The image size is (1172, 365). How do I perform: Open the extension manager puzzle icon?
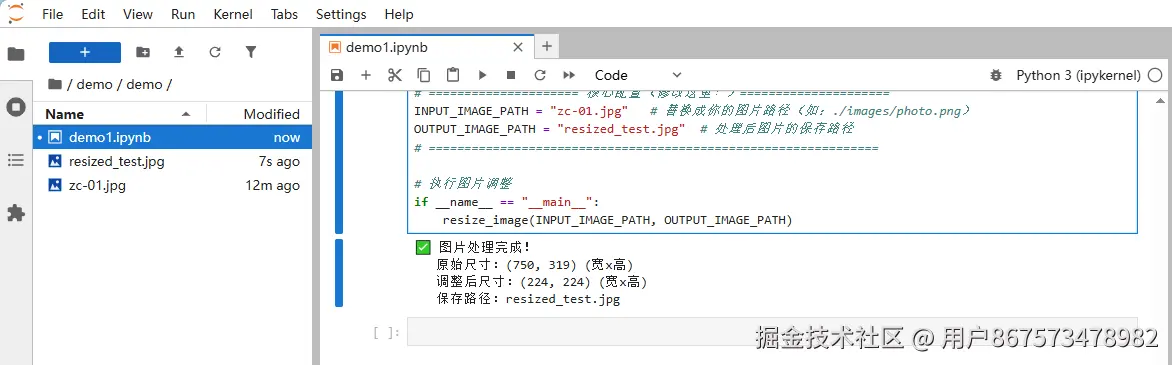pos(16,213)
